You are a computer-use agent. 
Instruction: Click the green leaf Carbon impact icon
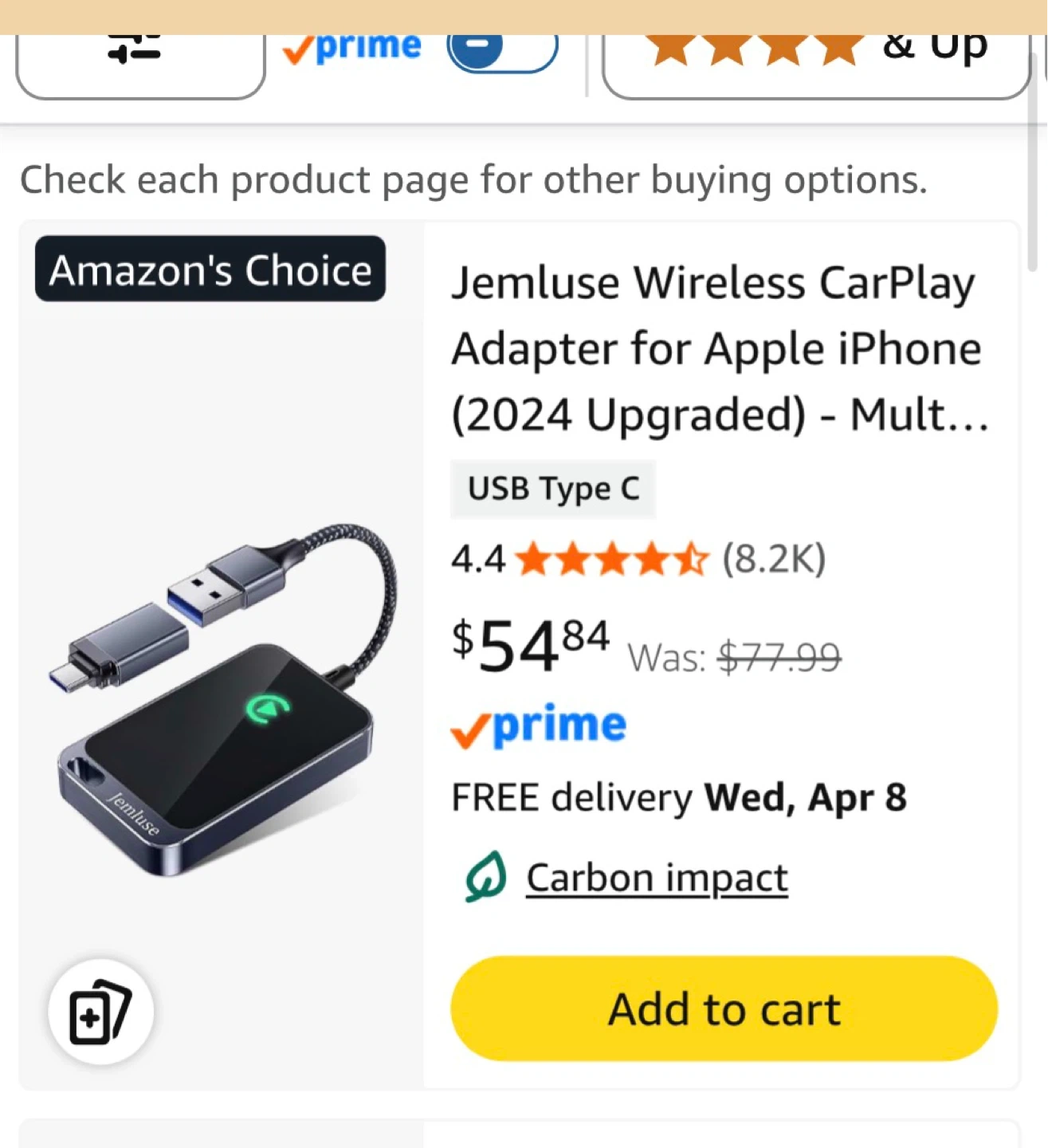point(485,877)
